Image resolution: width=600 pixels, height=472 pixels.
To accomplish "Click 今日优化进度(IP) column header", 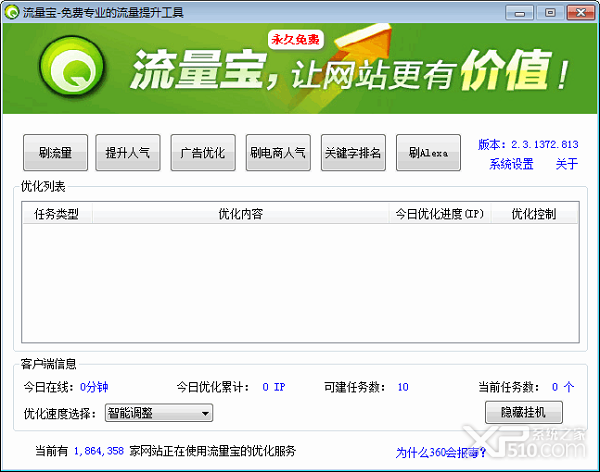I will (x=440, y=213).
